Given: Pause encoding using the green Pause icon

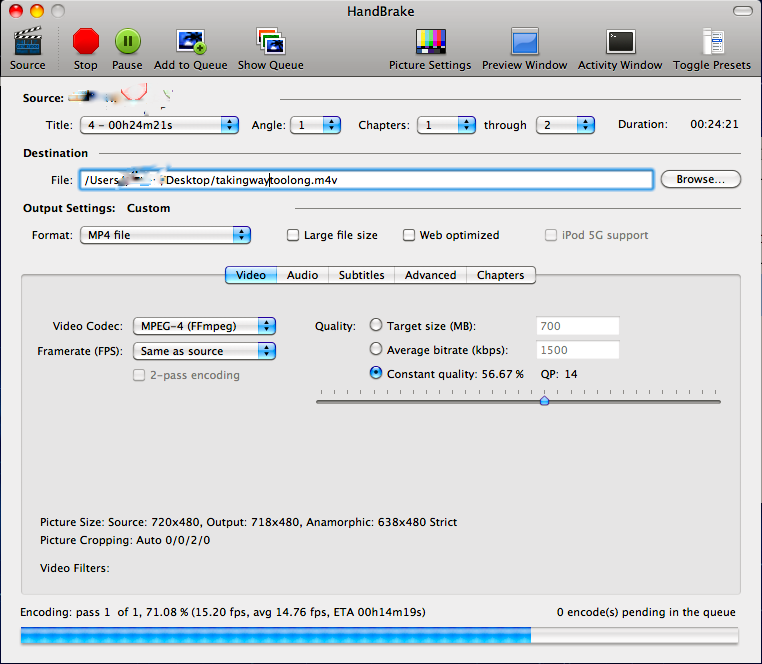Looking at the screenshot, I should (x=127, y=41).
